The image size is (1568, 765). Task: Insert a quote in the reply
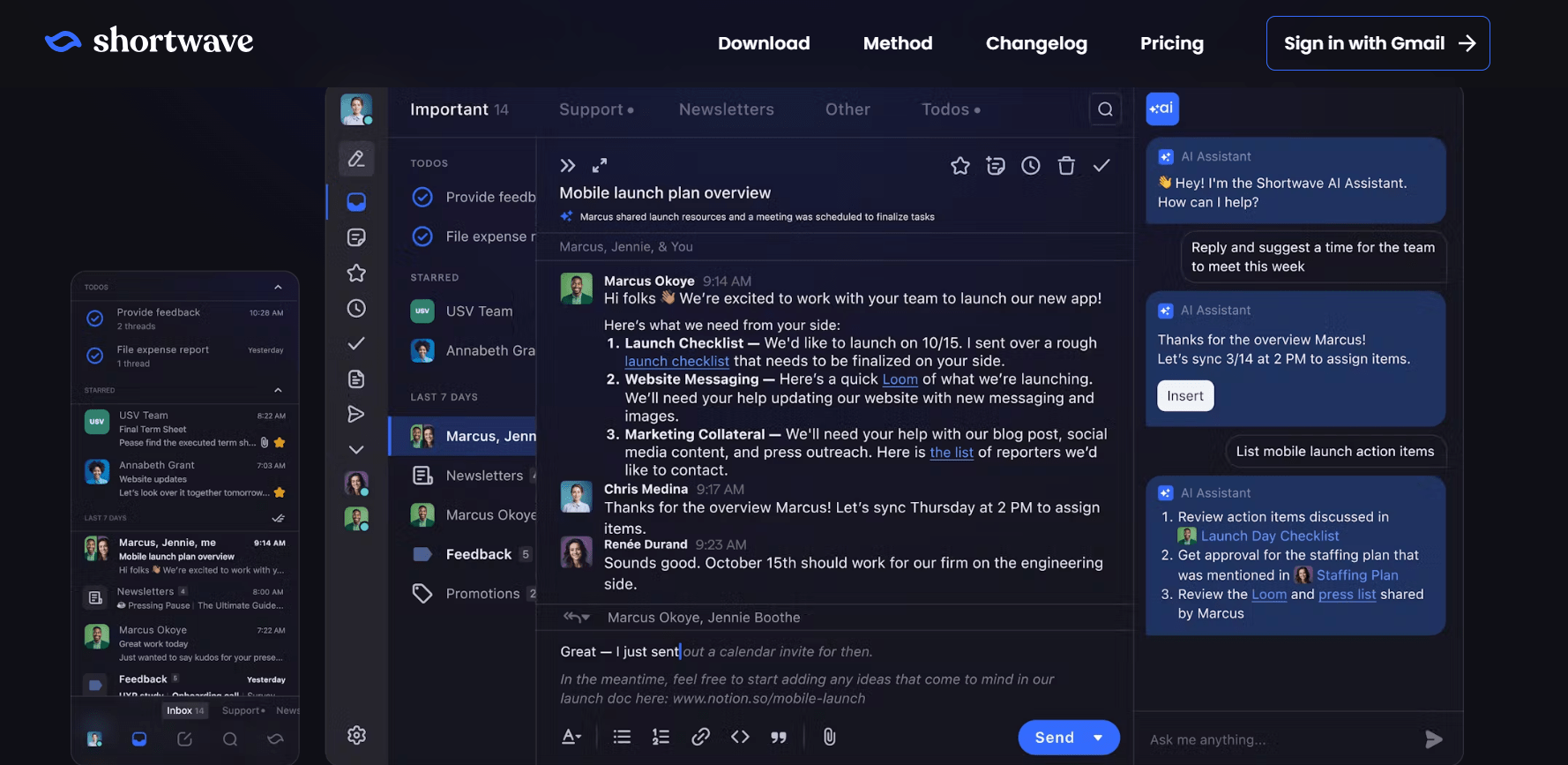point(779,738)
